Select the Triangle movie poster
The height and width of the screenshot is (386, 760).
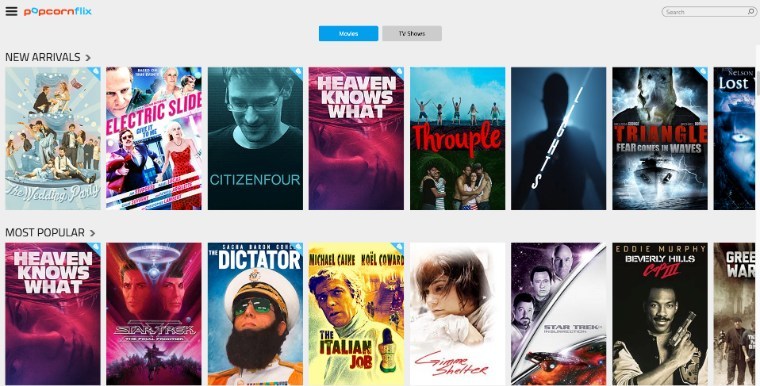coord(660,138)
